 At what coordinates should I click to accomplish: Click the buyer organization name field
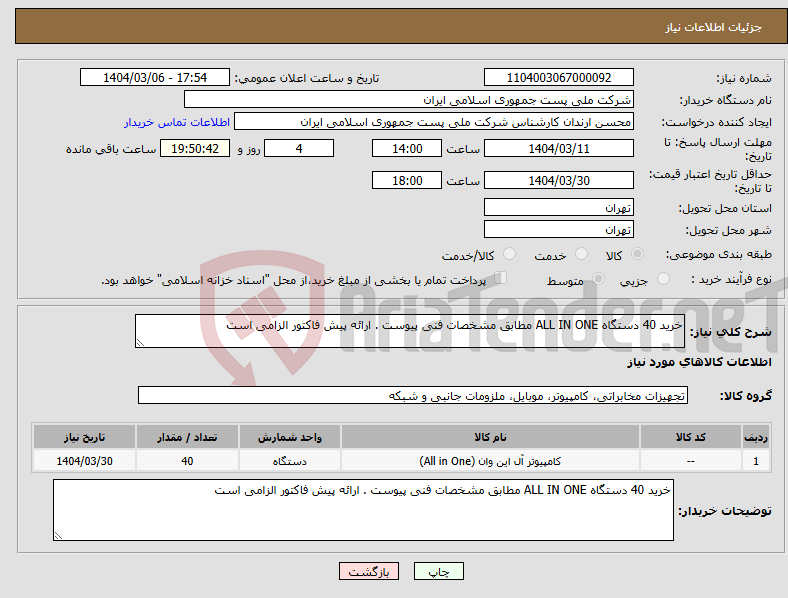pyautogui.click(x=409, y=99)
